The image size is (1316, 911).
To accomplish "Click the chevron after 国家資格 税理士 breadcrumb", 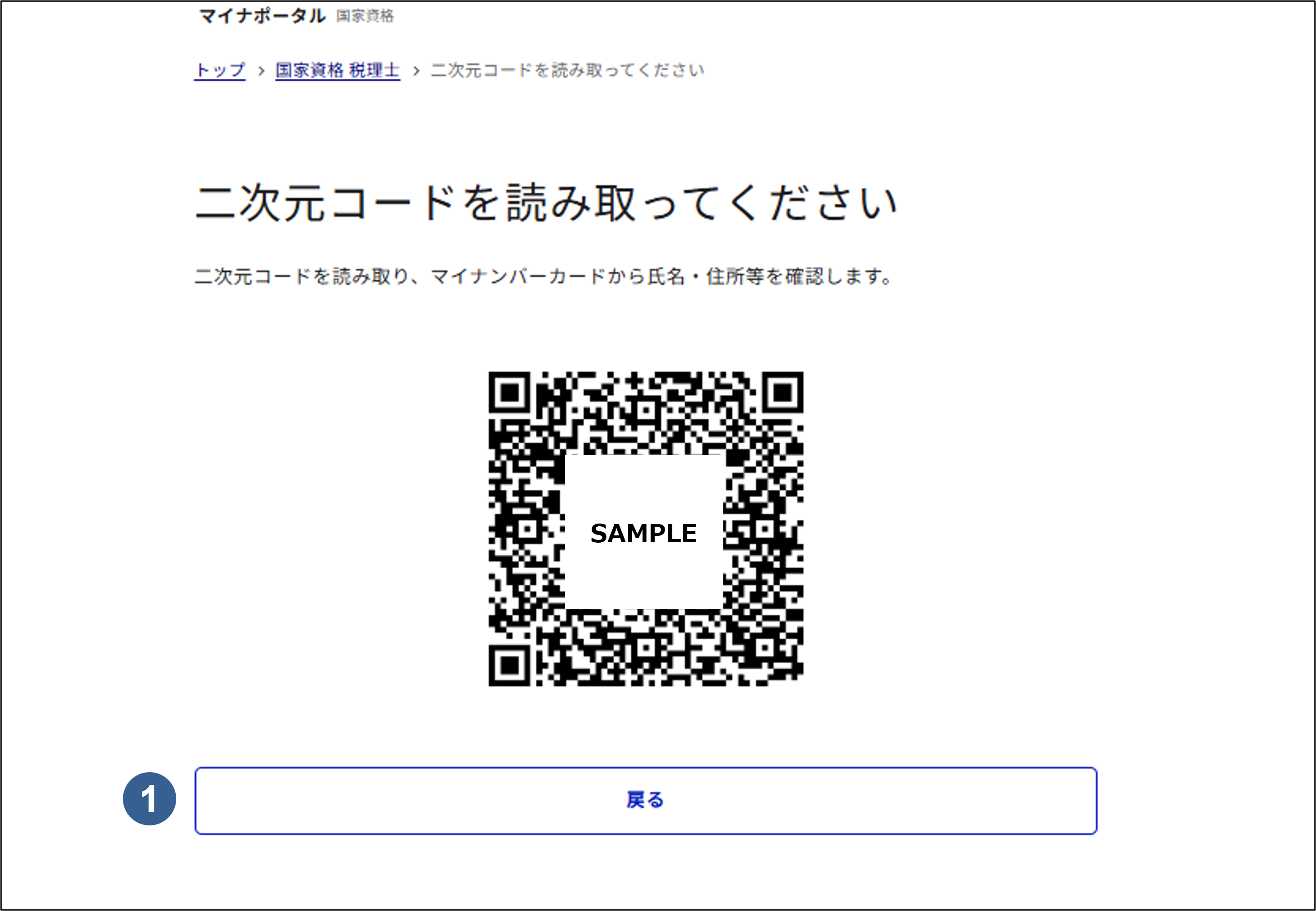I will click(416, 71).
